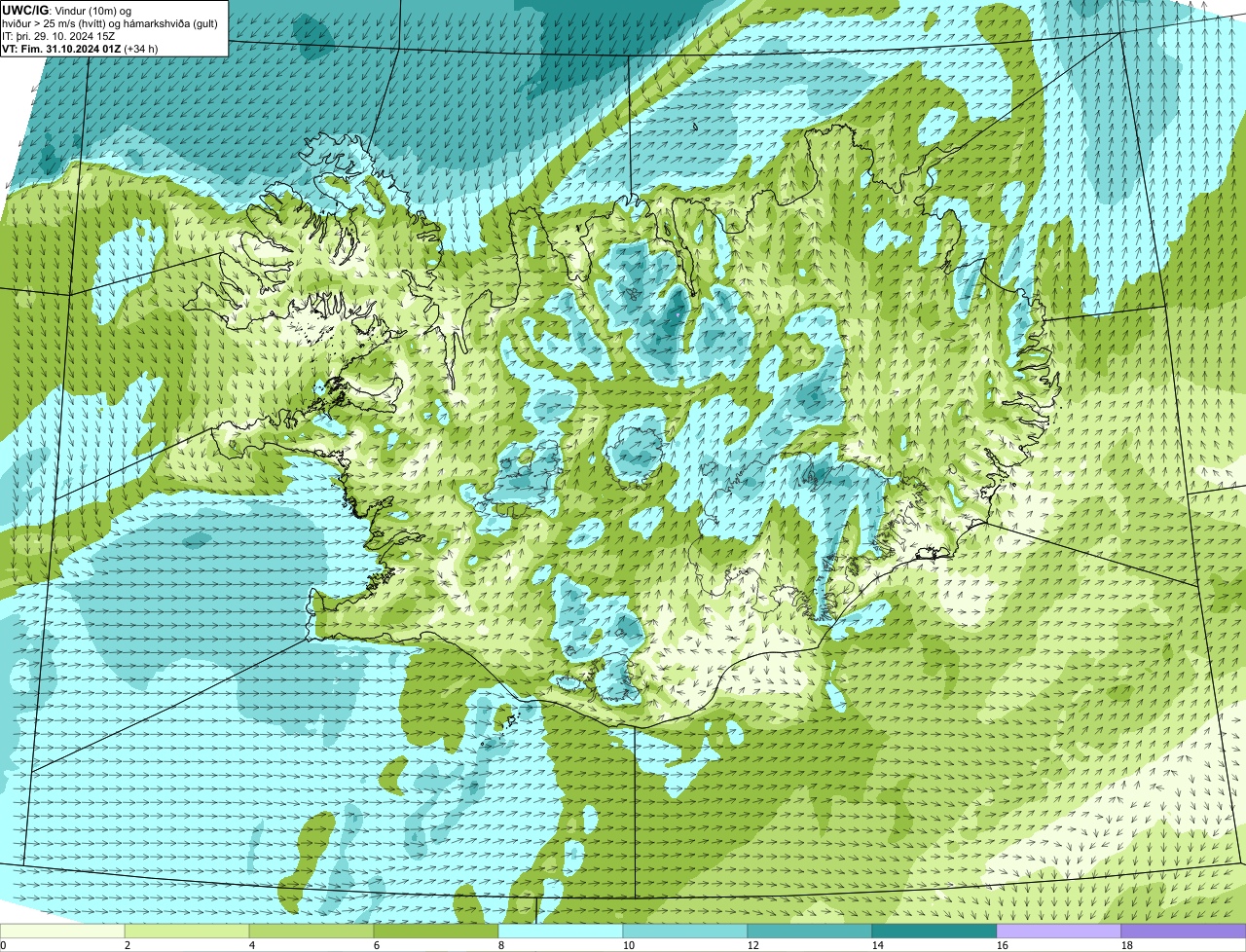Pick the 8–10 m/s light cyan legend swatch

pyautogui.click(x=561, y=931)
